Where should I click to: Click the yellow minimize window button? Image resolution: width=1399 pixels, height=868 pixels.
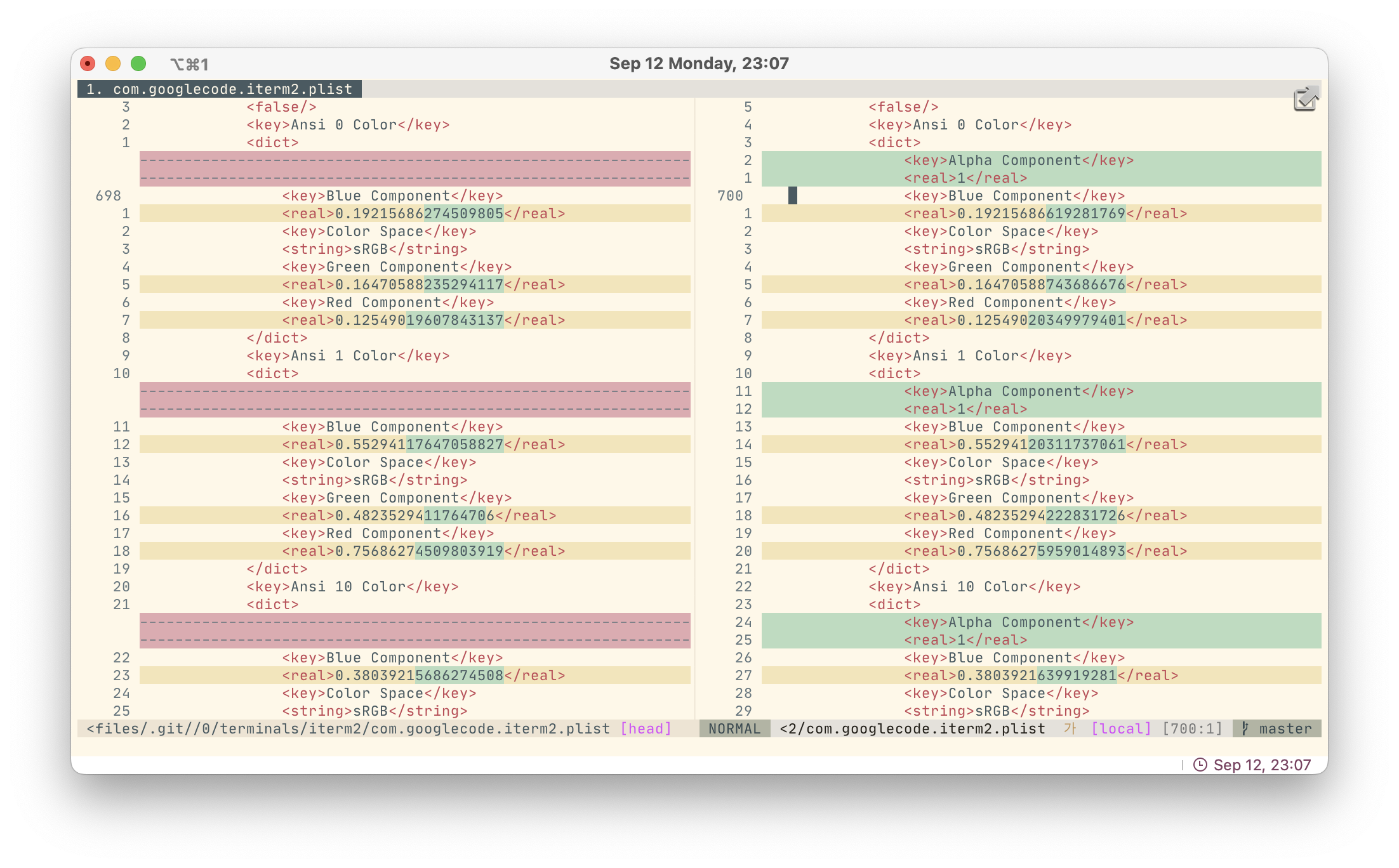113,63
